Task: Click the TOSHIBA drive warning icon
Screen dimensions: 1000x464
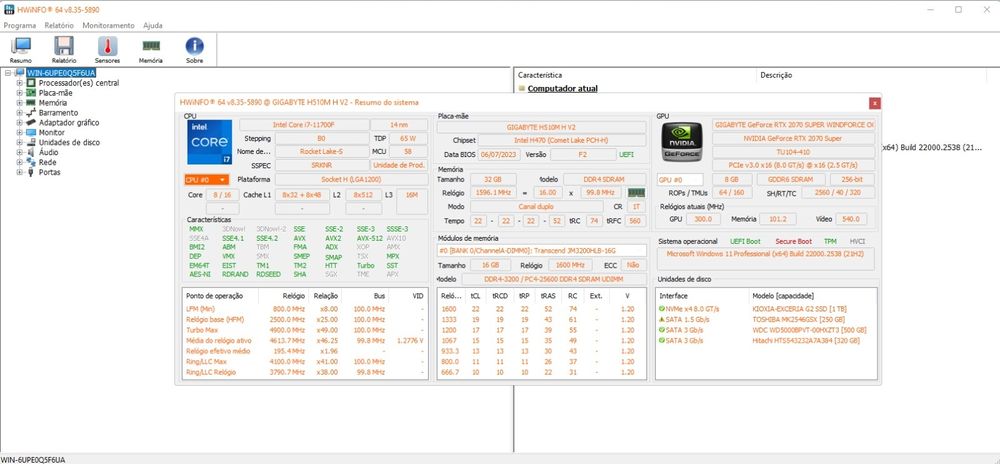Action: coord(662,319)
